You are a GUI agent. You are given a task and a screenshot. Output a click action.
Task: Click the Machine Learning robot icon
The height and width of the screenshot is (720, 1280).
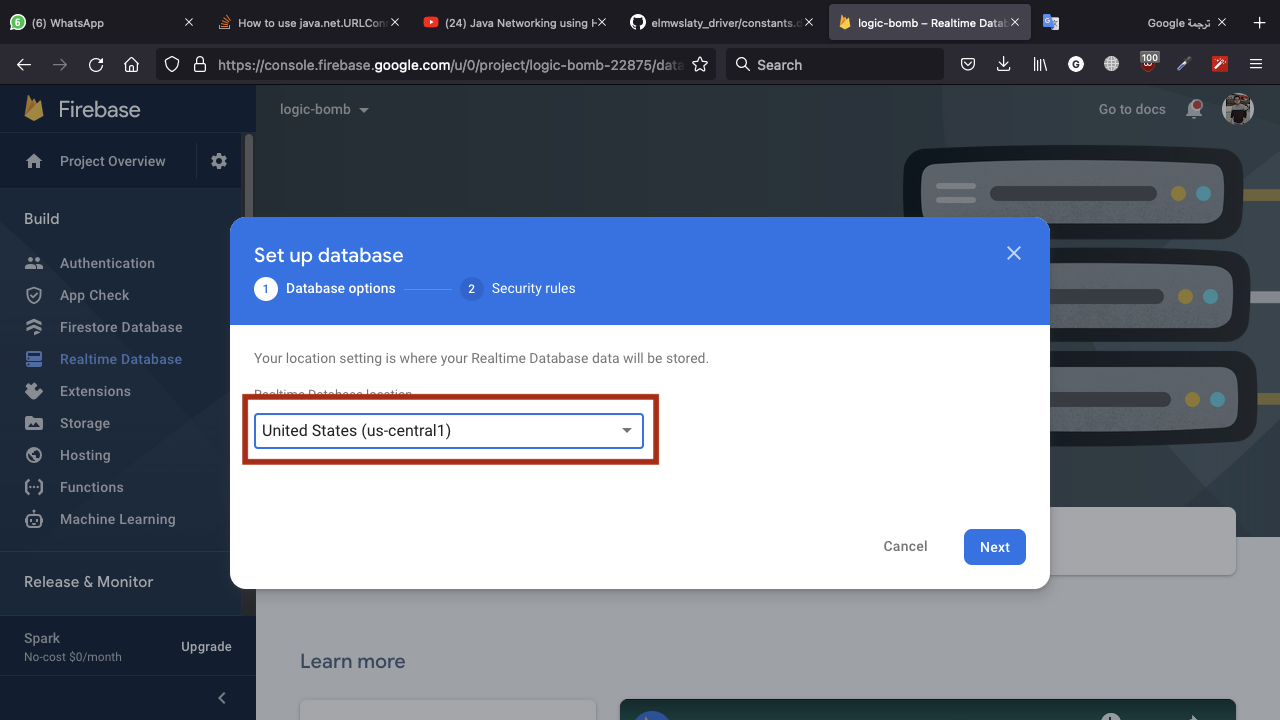(x=34, y=519)
